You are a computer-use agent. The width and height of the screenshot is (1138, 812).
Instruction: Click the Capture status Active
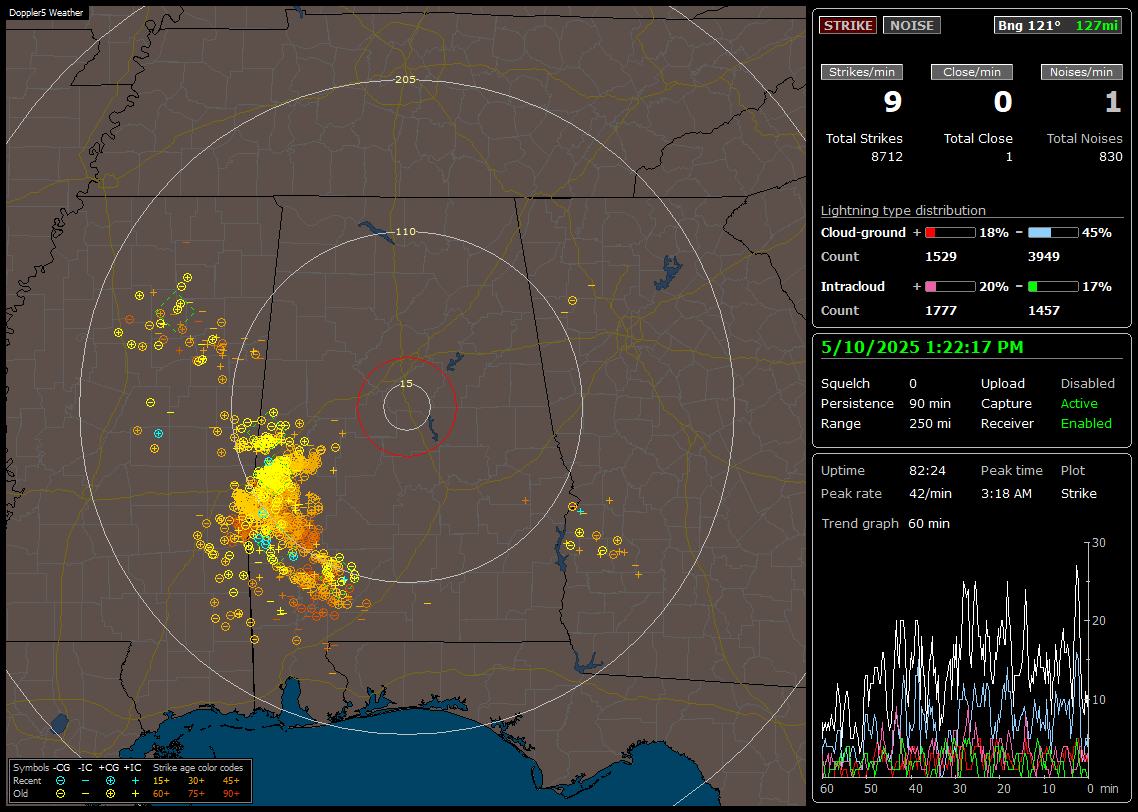(x=1079, y=403)
